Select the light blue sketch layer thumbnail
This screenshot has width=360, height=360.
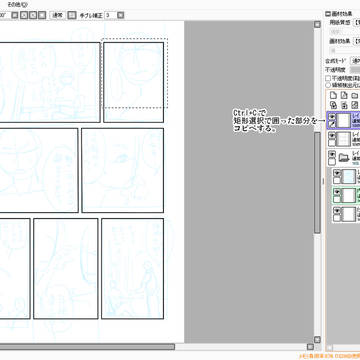(x=349, y=177)
